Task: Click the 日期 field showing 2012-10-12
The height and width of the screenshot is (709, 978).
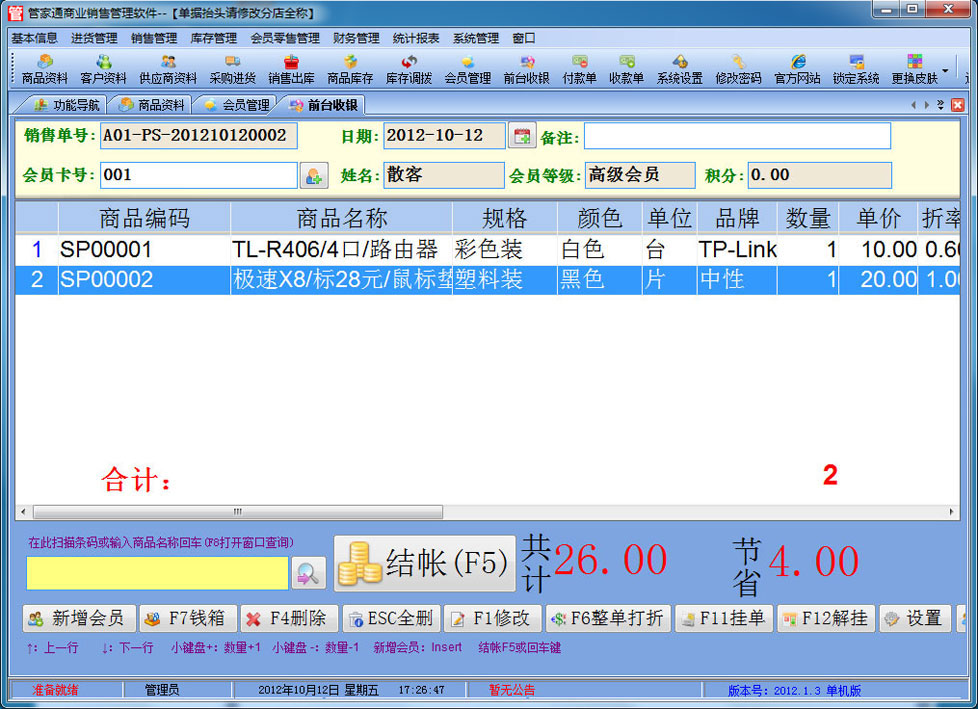Action: 444,136
